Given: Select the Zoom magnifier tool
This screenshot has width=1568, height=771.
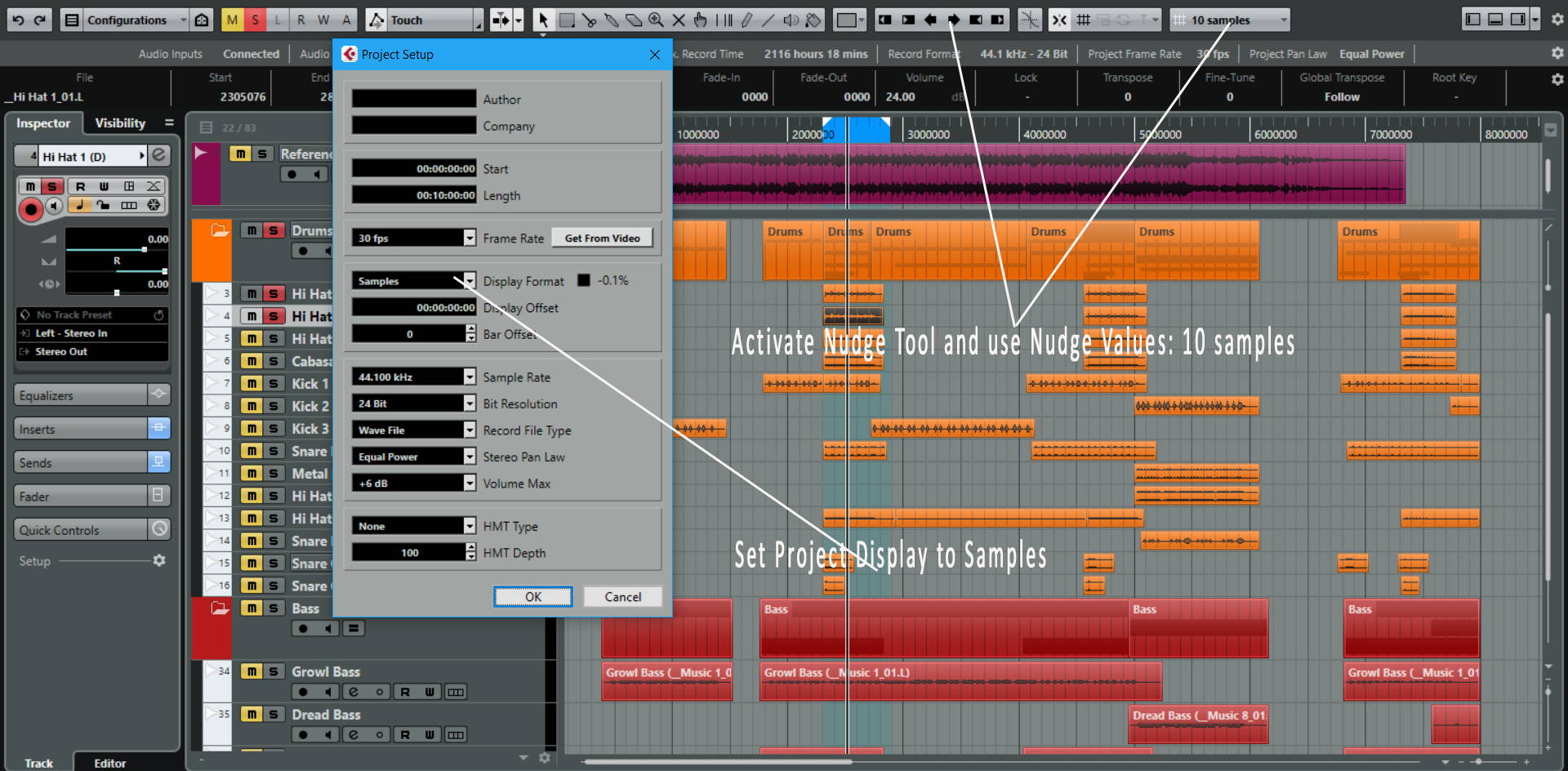Looking at the screenshot, I should [x=656, y=20].
